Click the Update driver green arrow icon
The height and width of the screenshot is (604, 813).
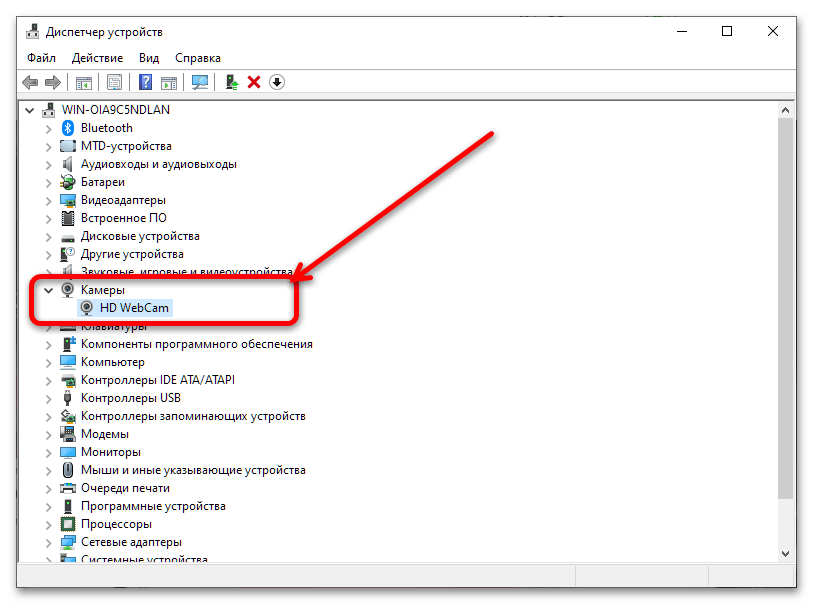click(232, 82)
